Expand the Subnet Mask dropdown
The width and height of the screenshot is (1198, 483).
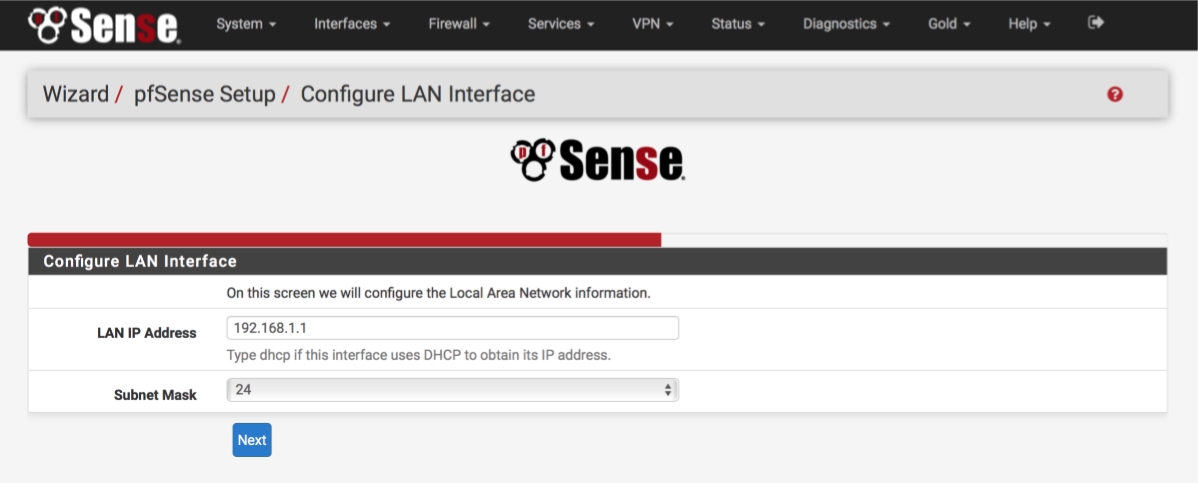[452, 390]
